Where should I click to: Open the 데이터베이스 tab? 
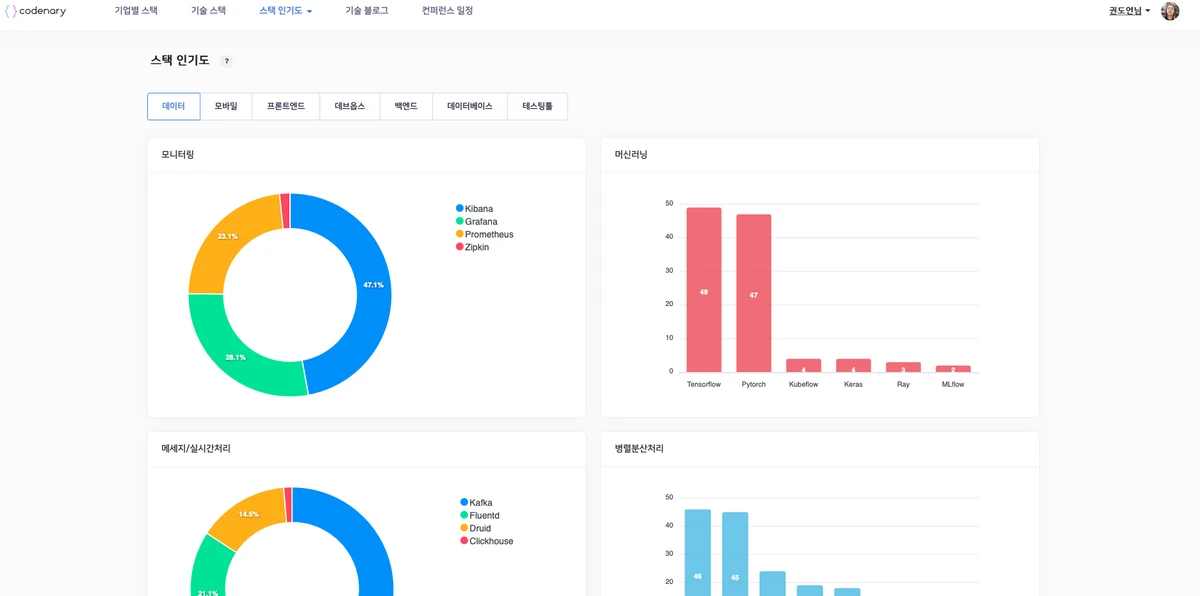click(470, 106)
